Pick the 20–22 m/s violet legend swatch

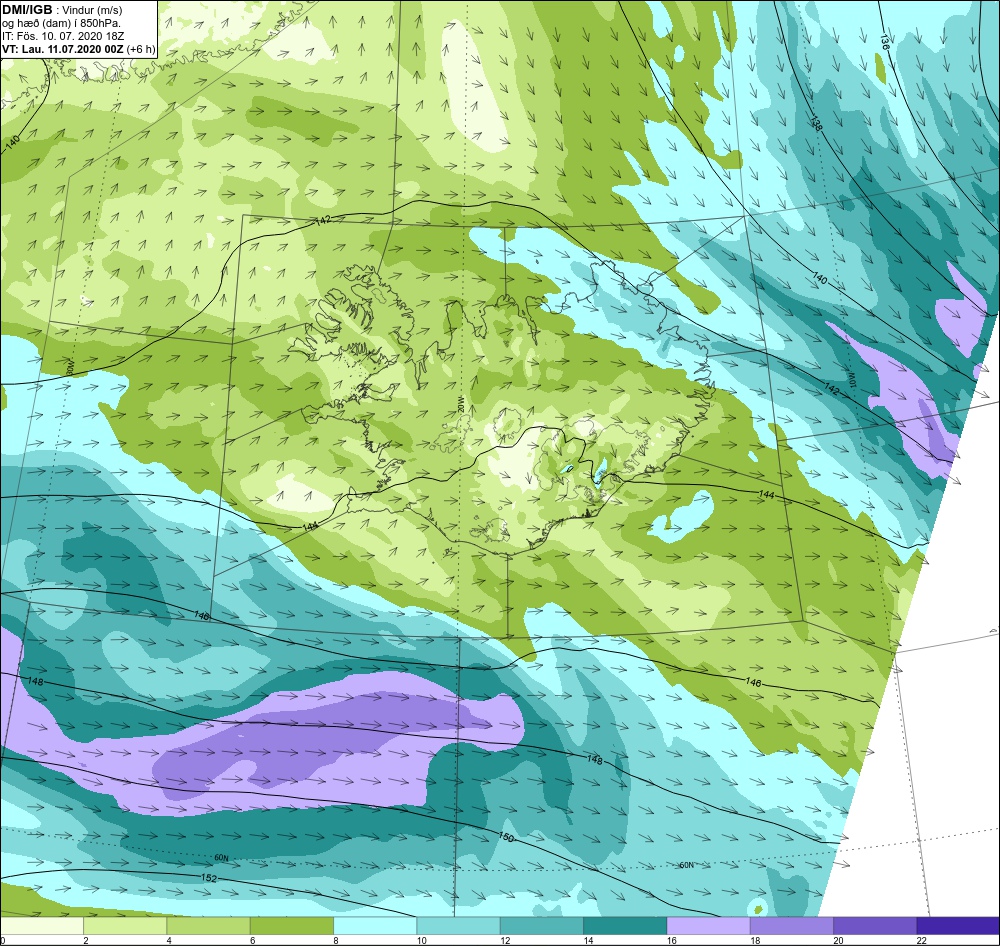(874, 925)
